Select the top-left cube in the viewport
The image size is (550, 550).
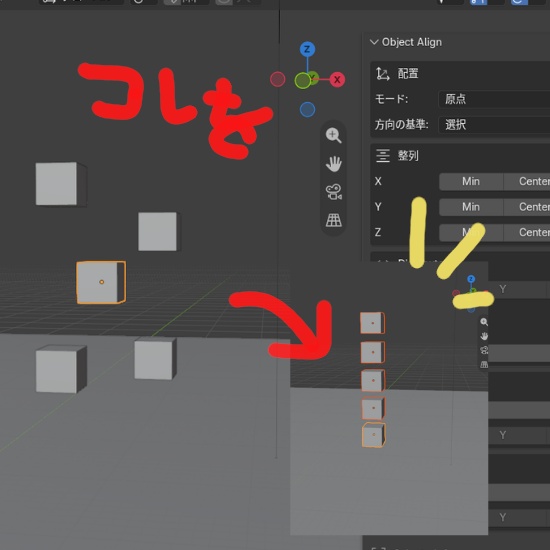[61, 184]
